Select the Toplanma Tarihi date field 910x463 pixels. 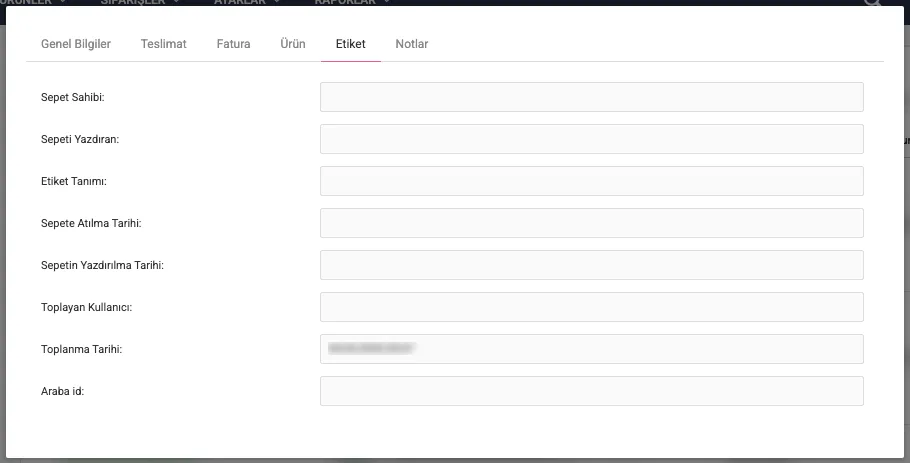click(x=591, y=349)
